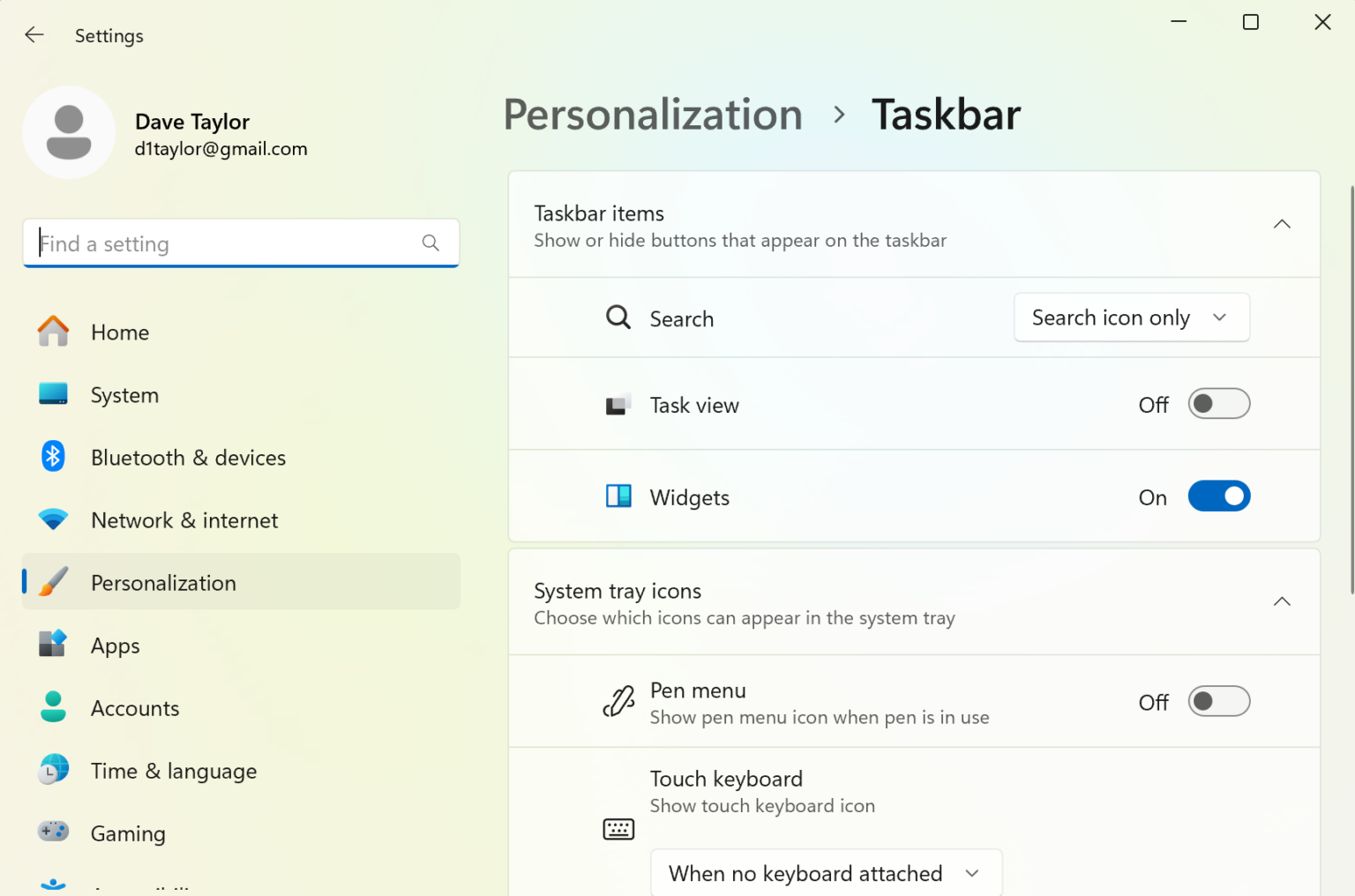Viewport: 1355px width, 896px height.
Task: Collapse the System tray icons section
Action: [x=1282, y=601]
